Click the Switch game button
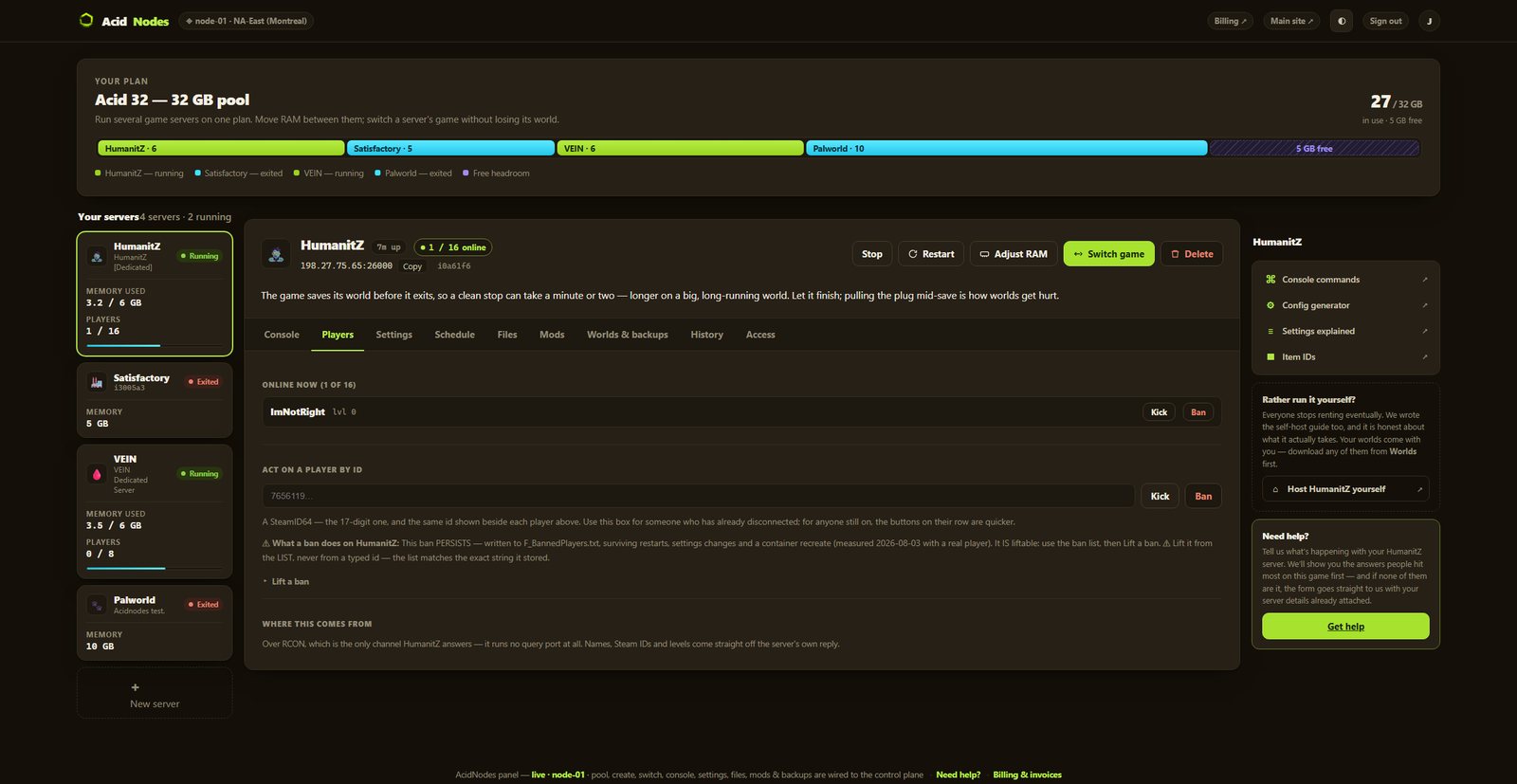Screen dimensions: 1517x784 [1109, 254]
